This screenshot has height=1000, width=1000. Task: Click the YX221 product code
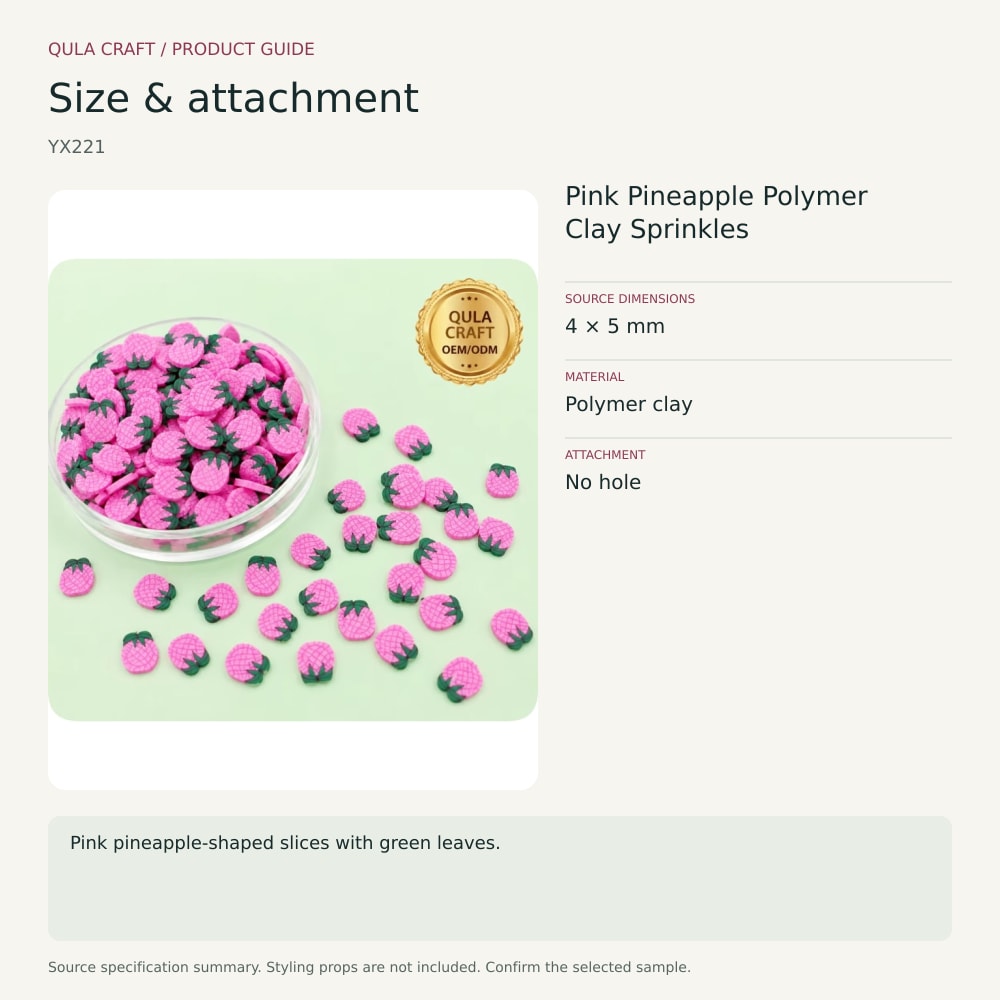pos(77,147)
